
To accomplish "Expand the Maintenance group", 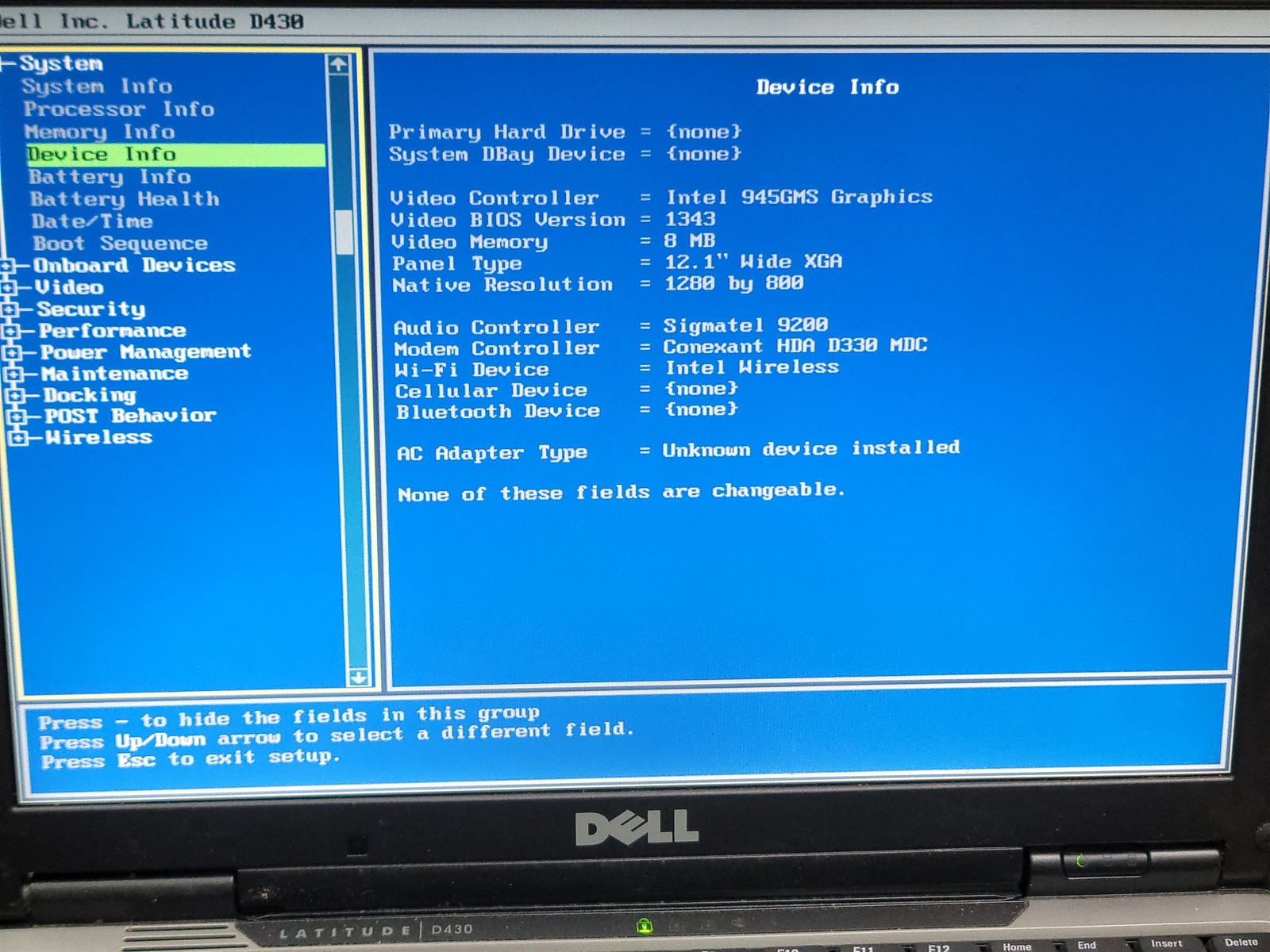I will [13, 374].
